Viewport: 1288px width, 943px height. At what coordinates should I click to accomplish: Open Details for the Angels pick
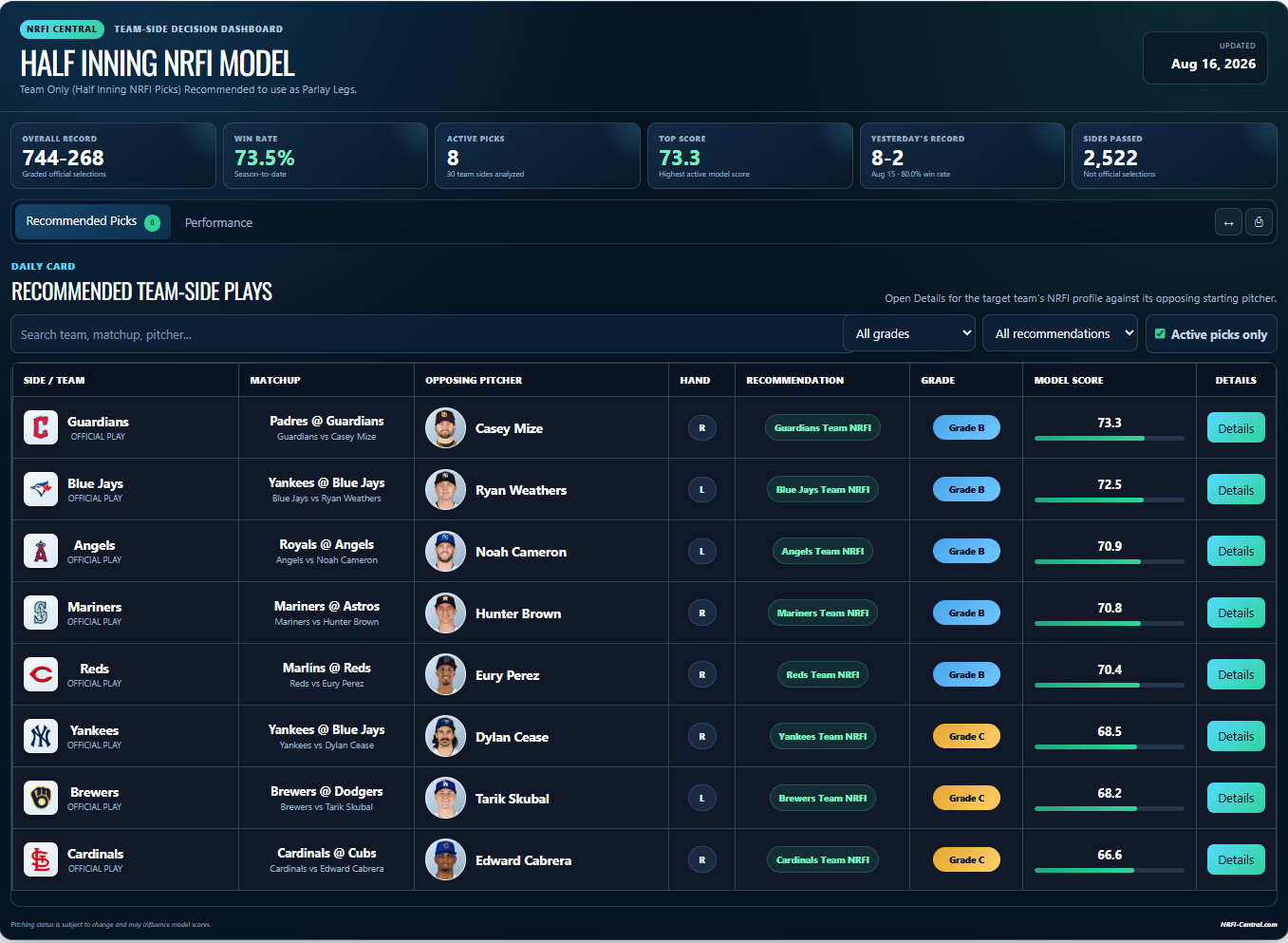[x=1236, y=551]
